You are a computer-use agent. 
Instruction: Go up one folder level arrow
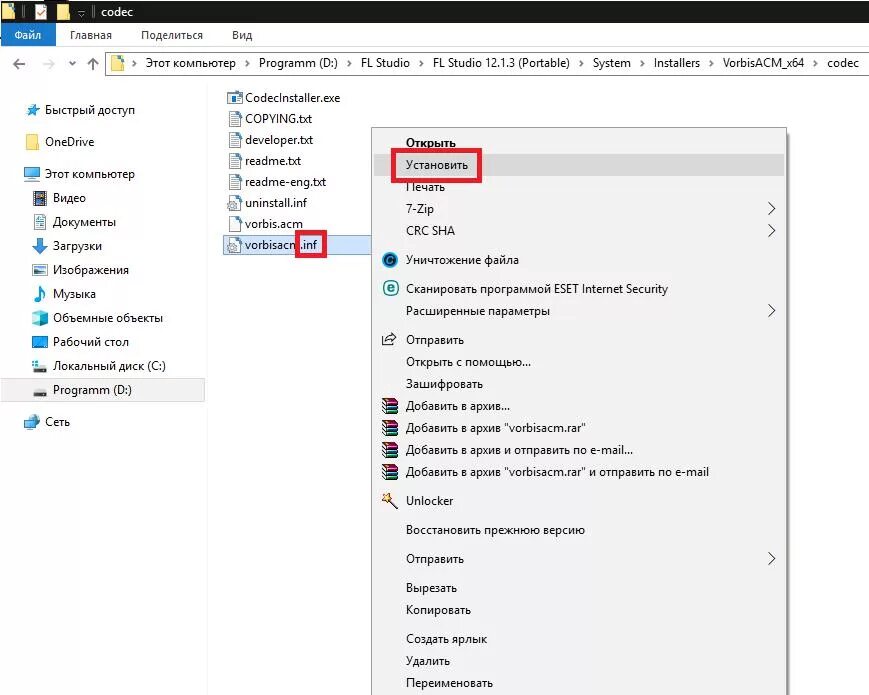pyautogui.click(x=93, y=64)
